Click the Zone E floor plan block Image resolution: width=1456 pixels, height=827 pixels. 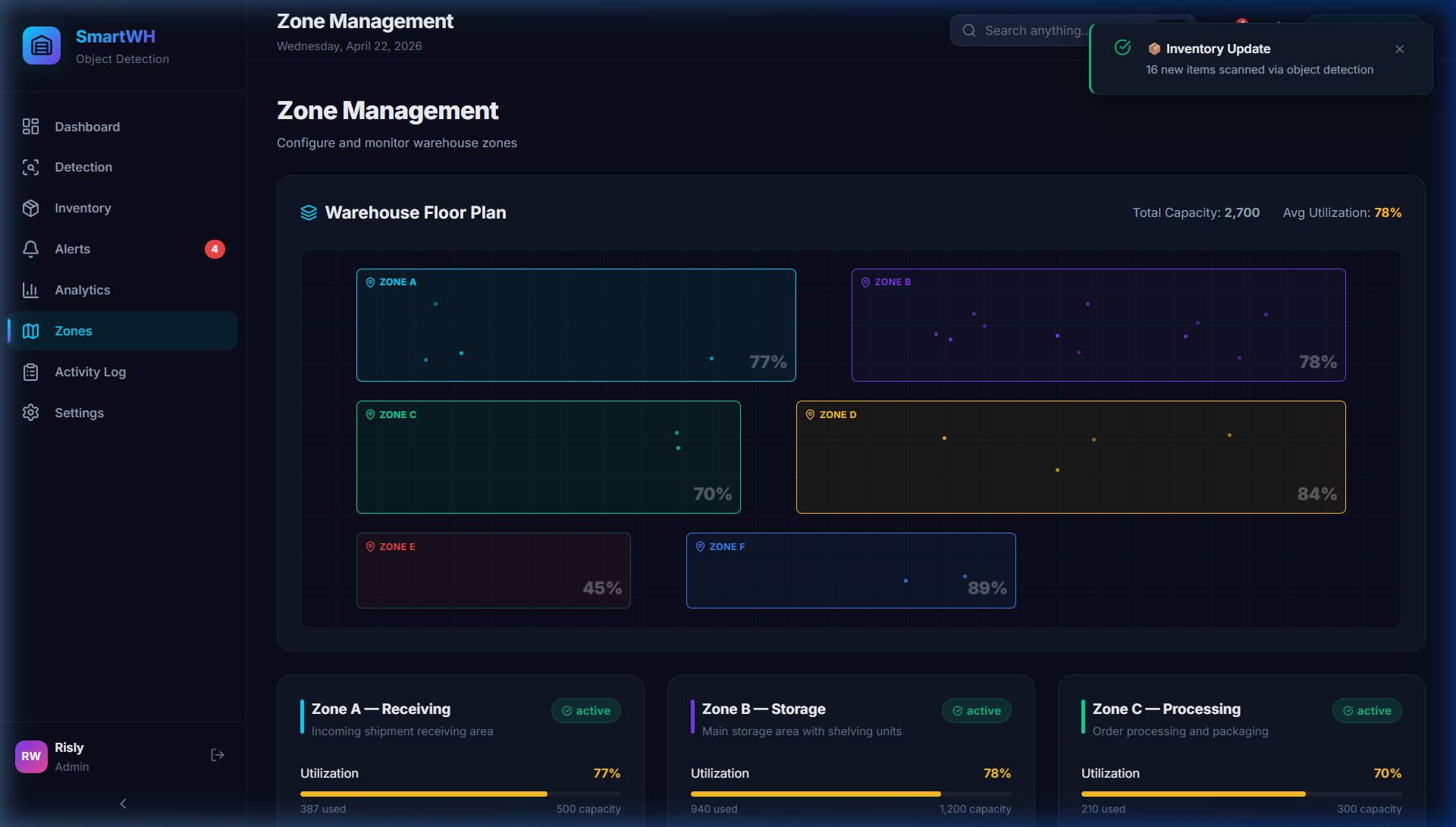coord(493,571)
